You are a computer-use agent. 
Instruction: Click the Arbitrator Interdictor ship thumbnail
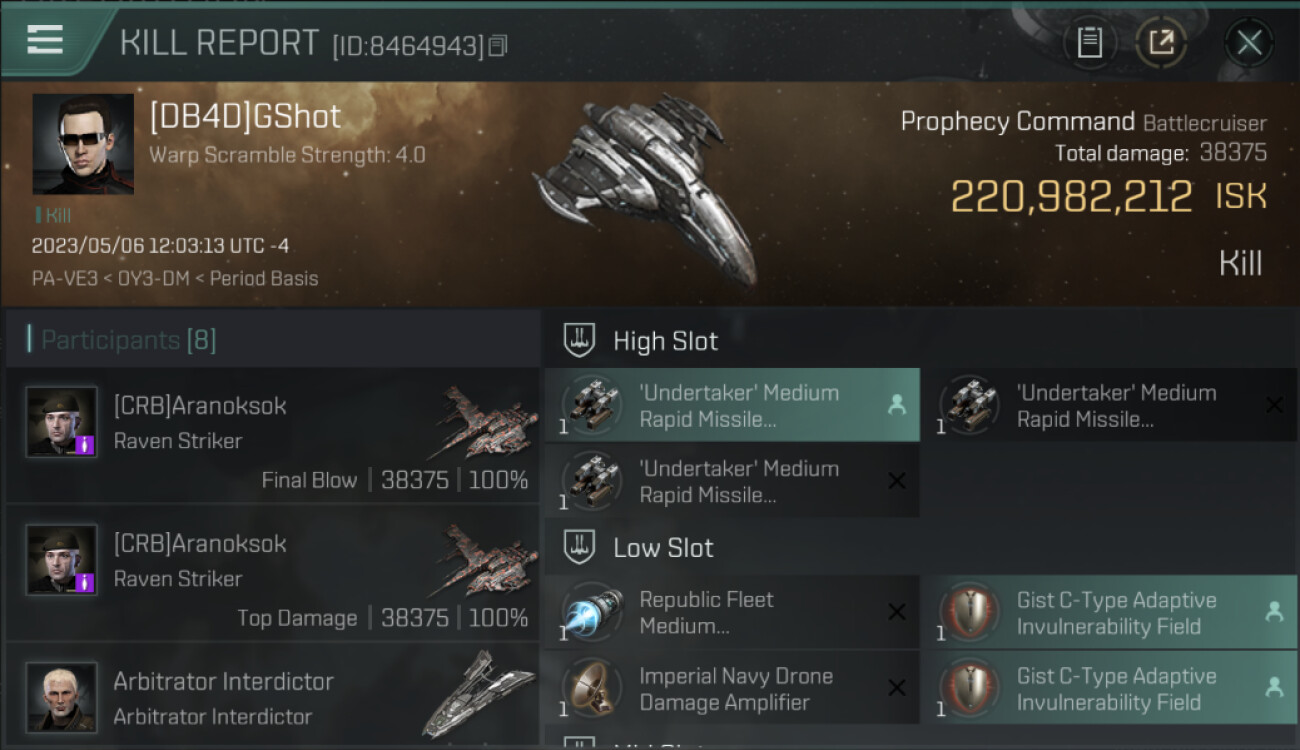pyautogui.click(x=477, y=694)
